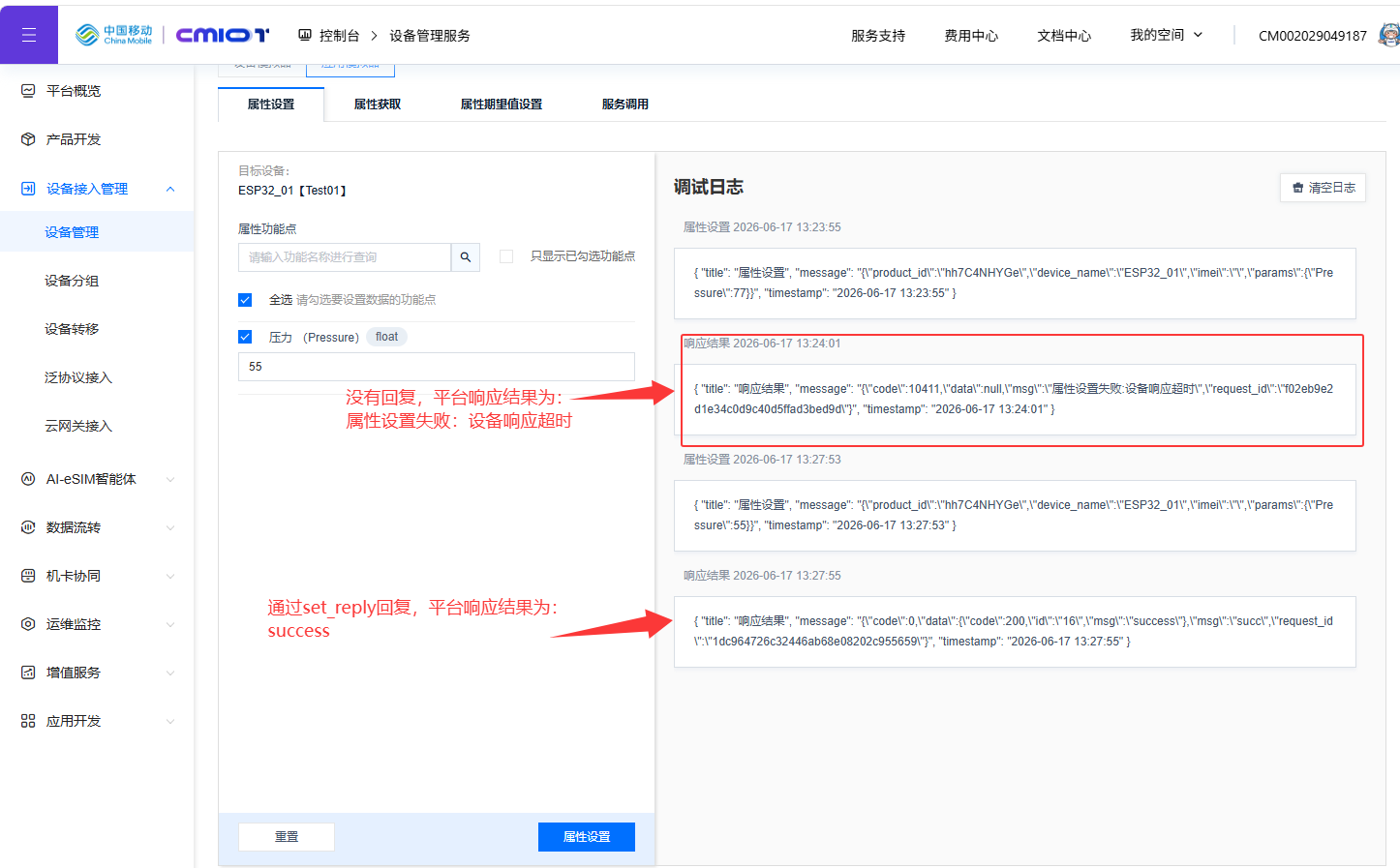Click the target device ESP32_01 text
This screenshot has height=868, width=1400.
(292, 191)
